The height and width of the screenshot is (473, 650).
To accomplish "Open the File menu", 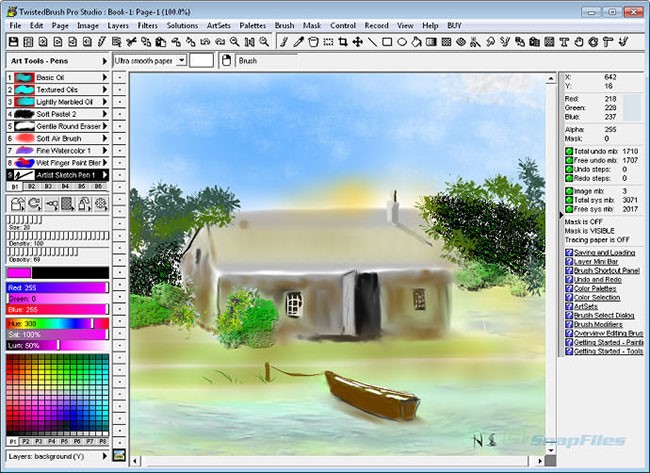I will point(15,26).
